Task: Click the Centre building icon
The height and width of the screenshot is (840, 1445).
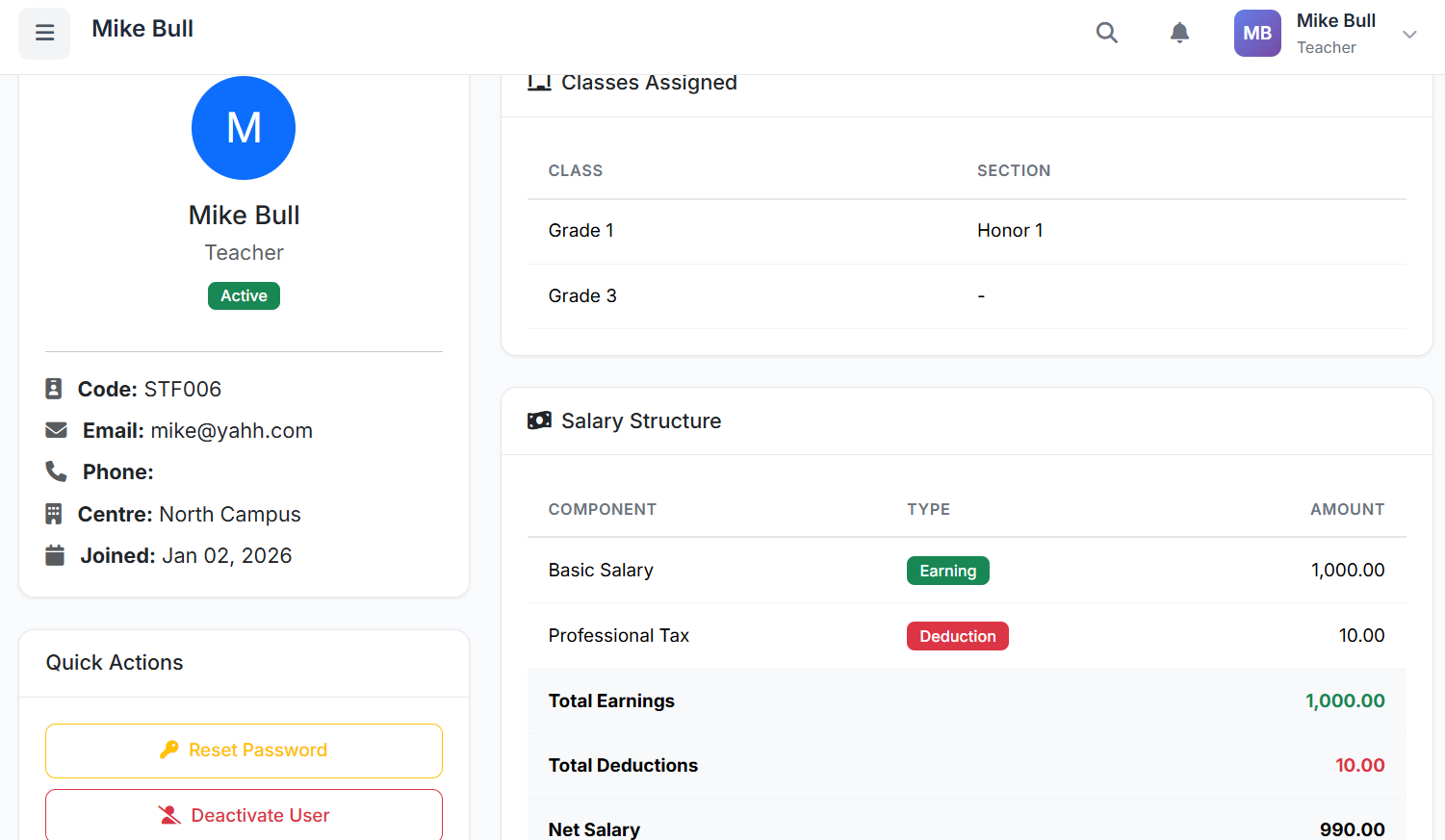Action: click(x=54, y=514)
